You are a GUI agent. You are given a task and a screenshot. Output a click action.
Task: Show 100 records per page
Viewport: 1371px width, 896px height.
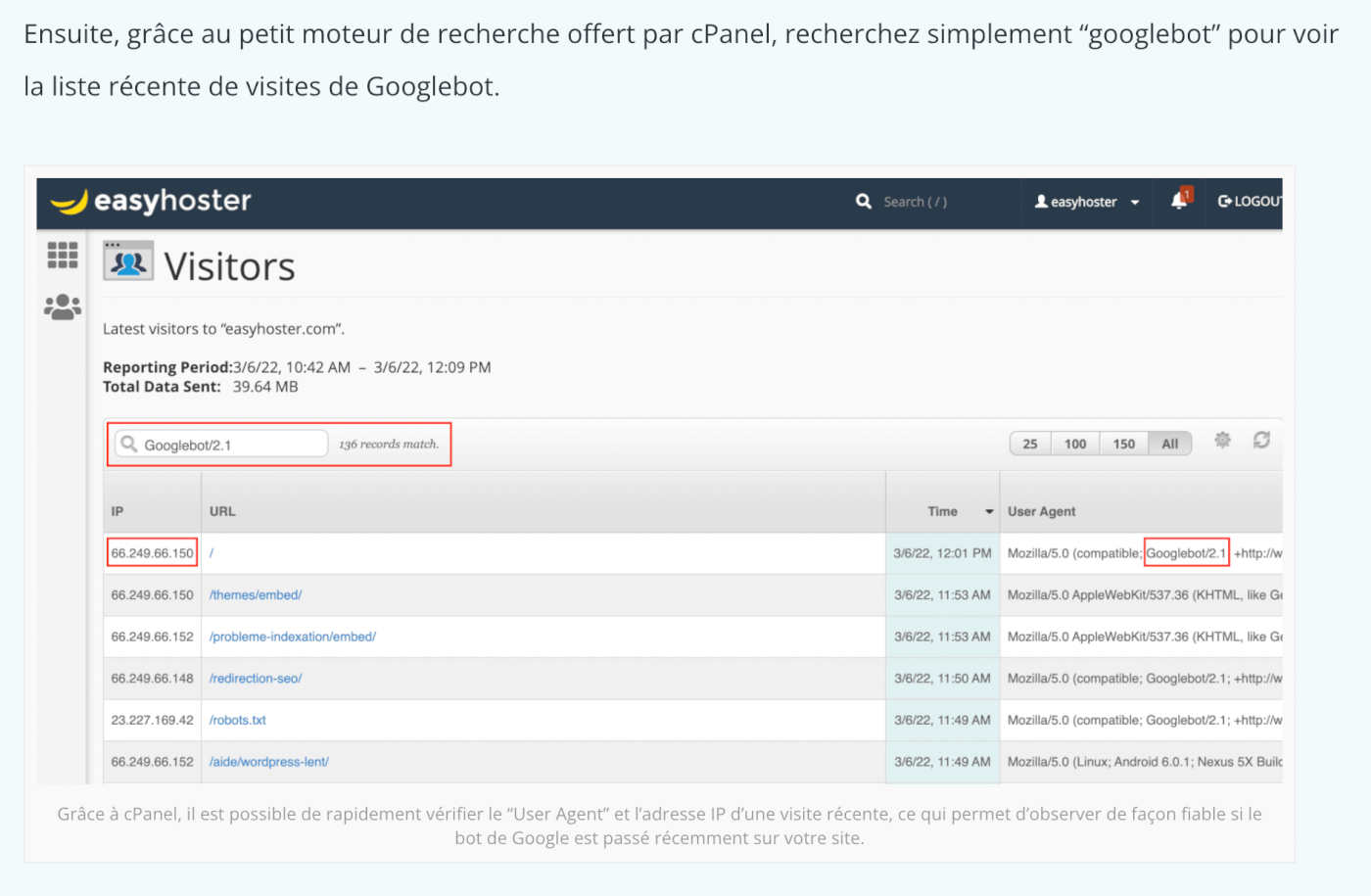click(x=1075, y=444)
